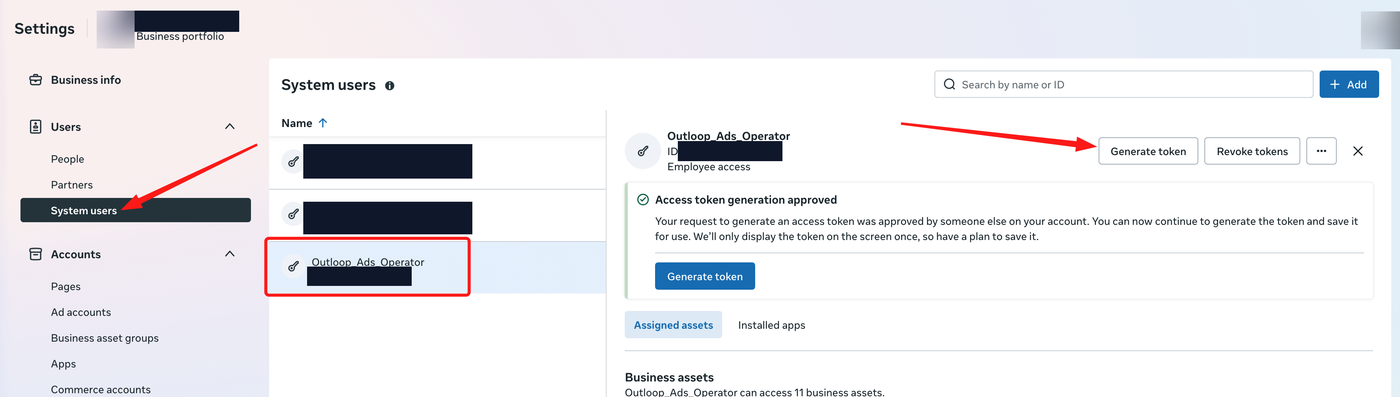Viewport: 1400px width, 397px height.
Task: Switch to Assigned assets tab
Action: click(x=674, y=325)
